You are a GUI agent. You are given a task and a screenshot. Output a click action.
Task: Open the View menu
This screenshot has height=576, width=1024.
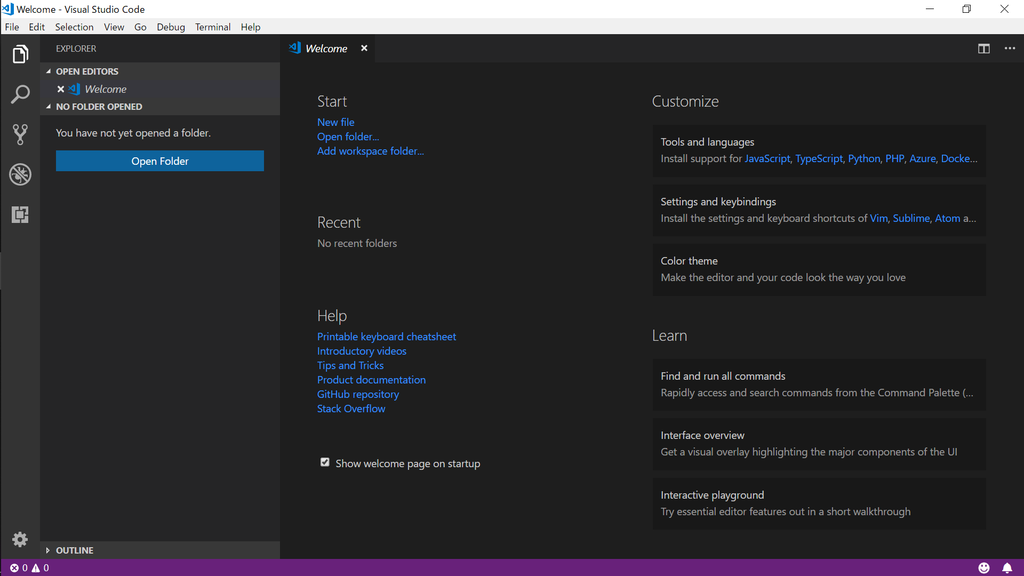(114, 27)
